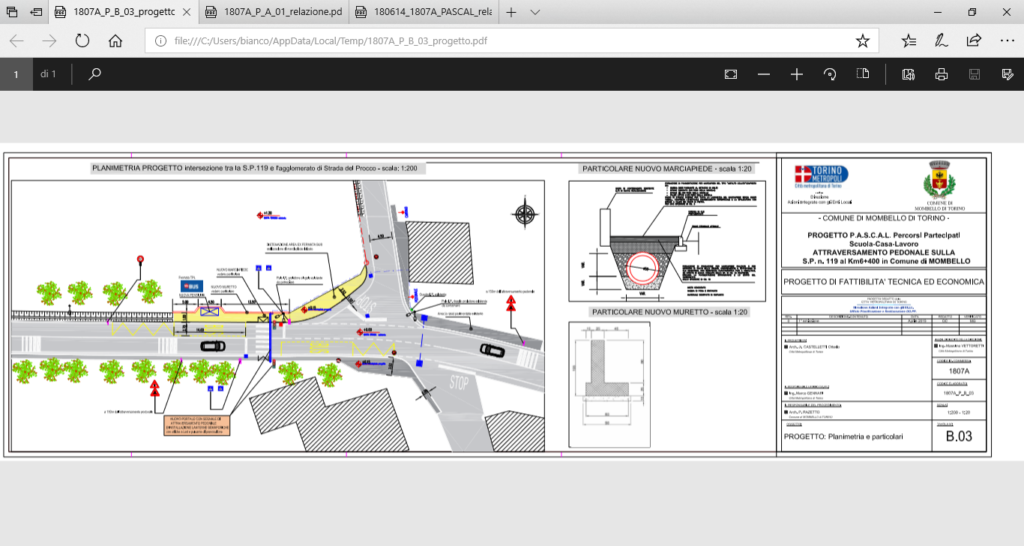Zoom in with the plus icon
This screenshot has width=1024, height=546.
796,74
